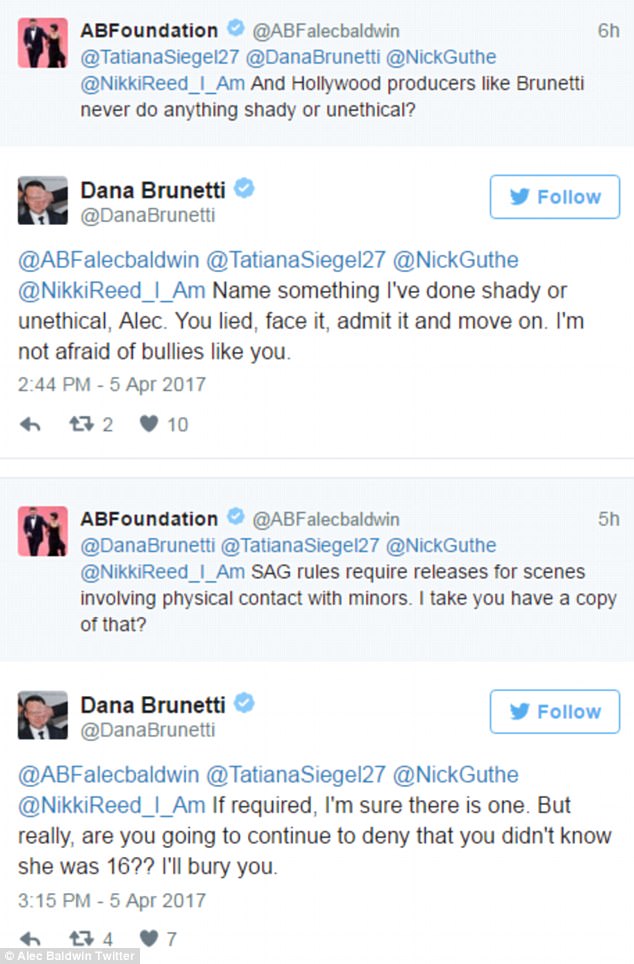This screenshot has width=634, height=964.
Task: Like the tweet with 10 likes
Action: point(149,424)
